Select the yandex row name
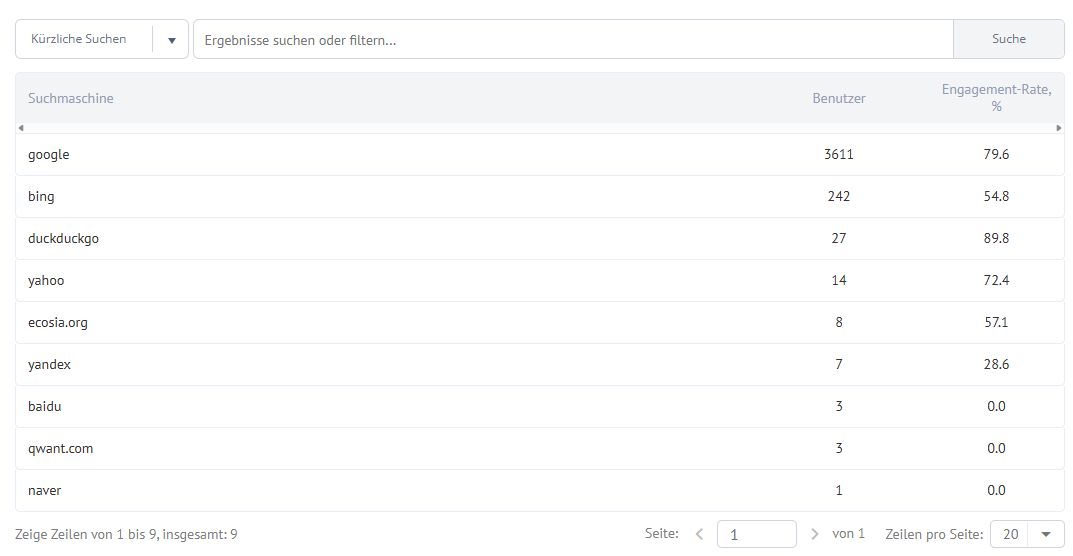The width and height of the screenshot is (1073, 556). [49, 364]
